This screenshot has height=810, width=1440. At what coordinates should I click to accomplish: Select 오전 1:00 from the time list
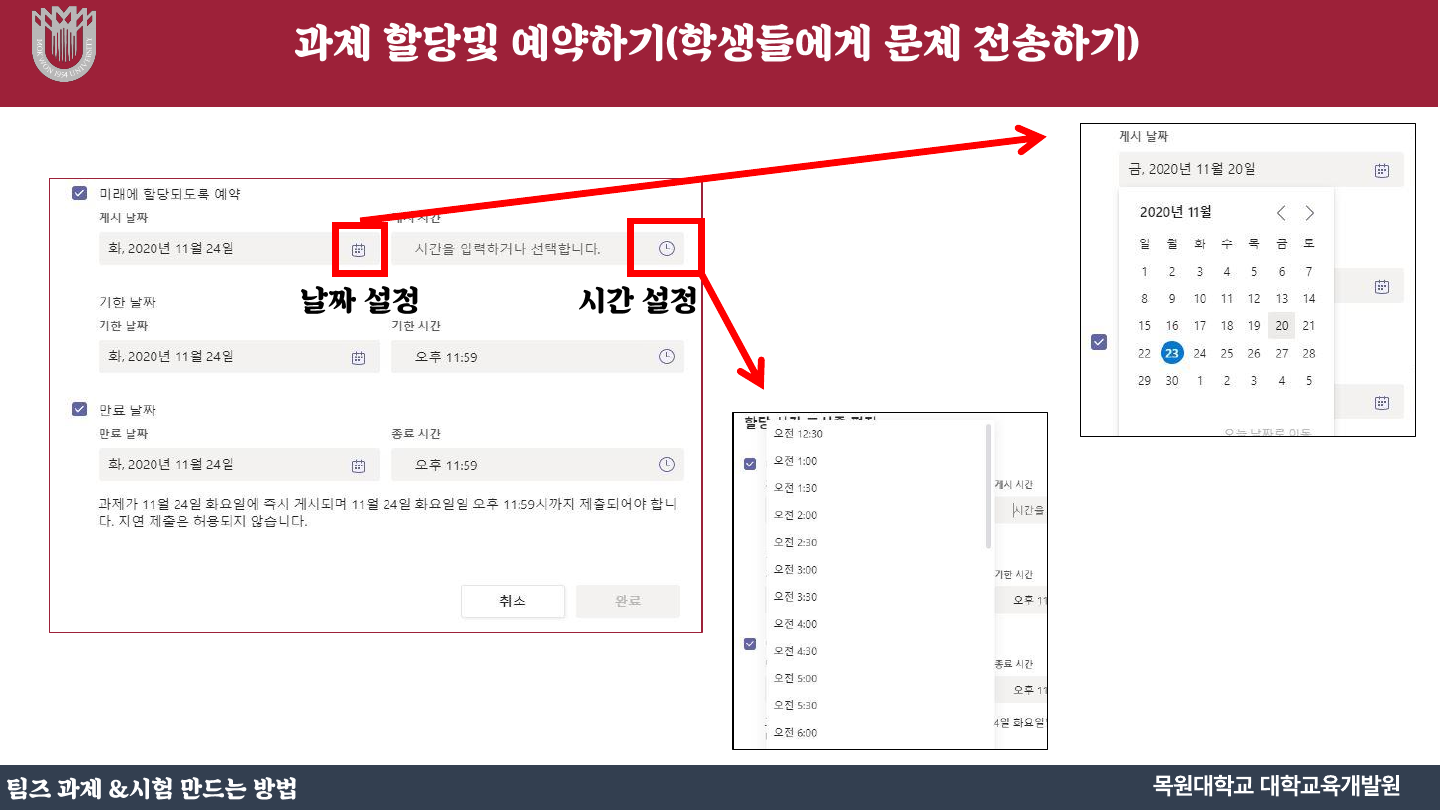pos(796,461)
